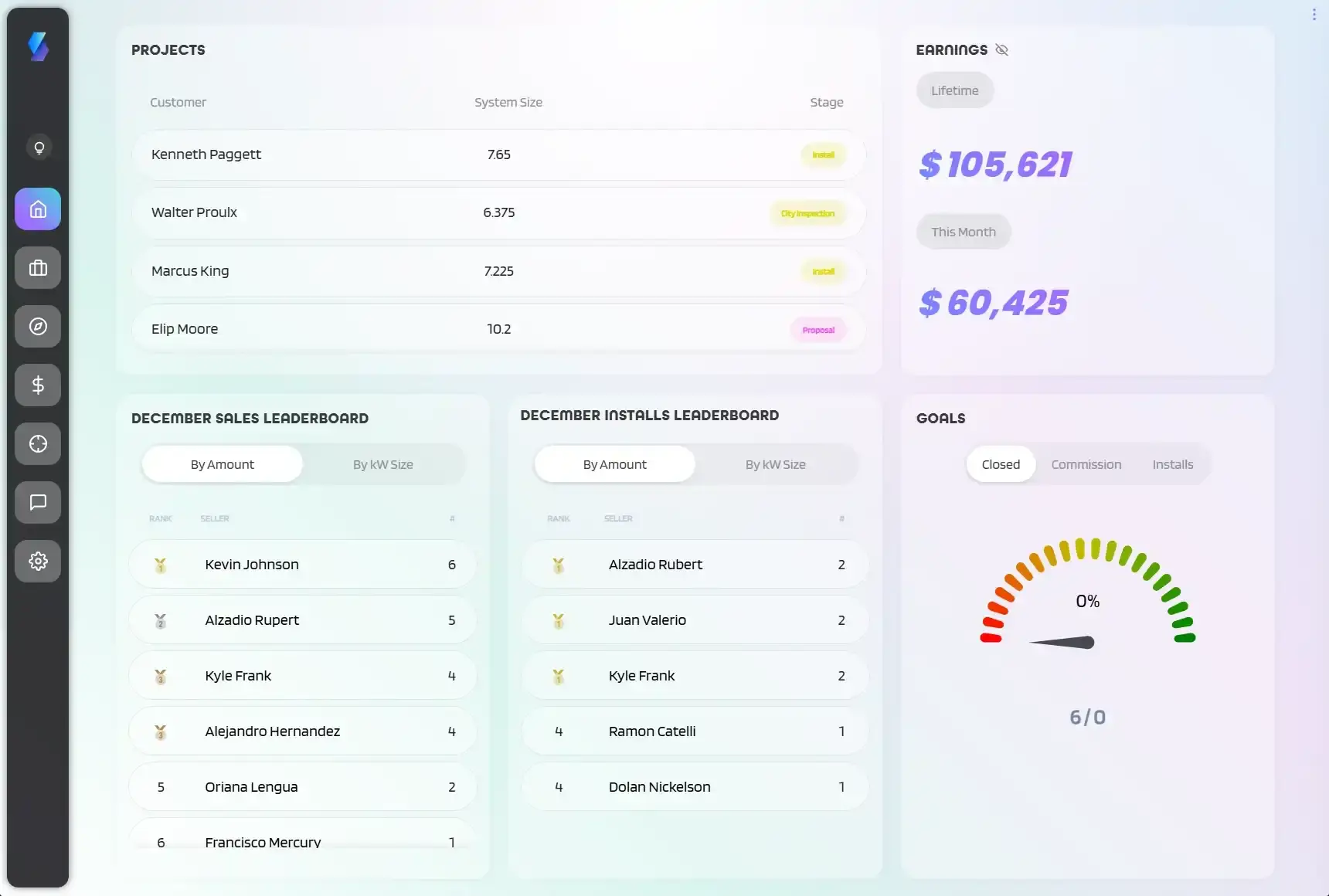The width and height of the screenshot is (1329, 896).
Task: Select Kyle Frank in installs leaderboard
Action: (695, 676)
